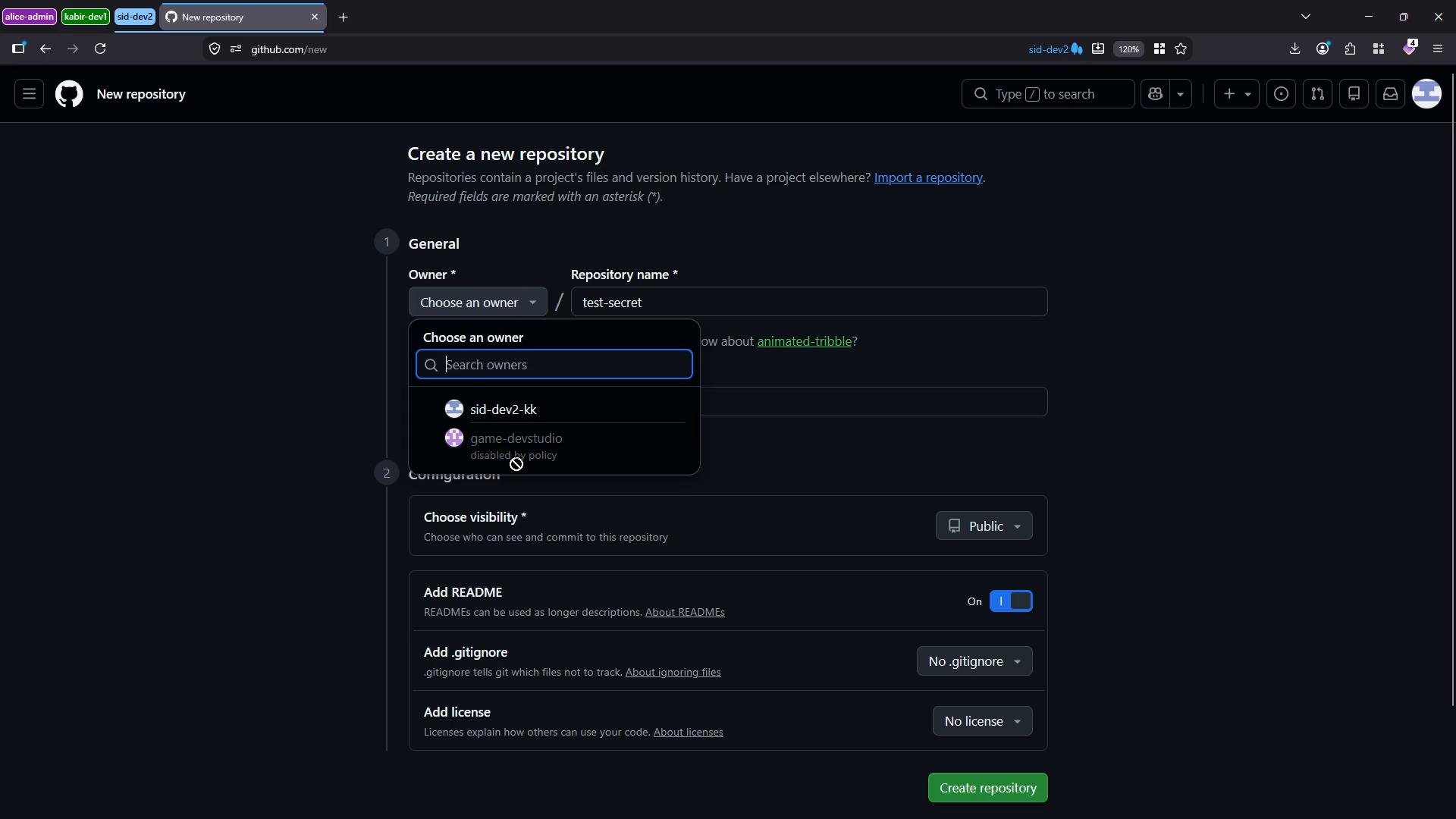This screenshot has width=1456, height=819.
Task: Open the About READMEs link
Action: tap(685, 612)
